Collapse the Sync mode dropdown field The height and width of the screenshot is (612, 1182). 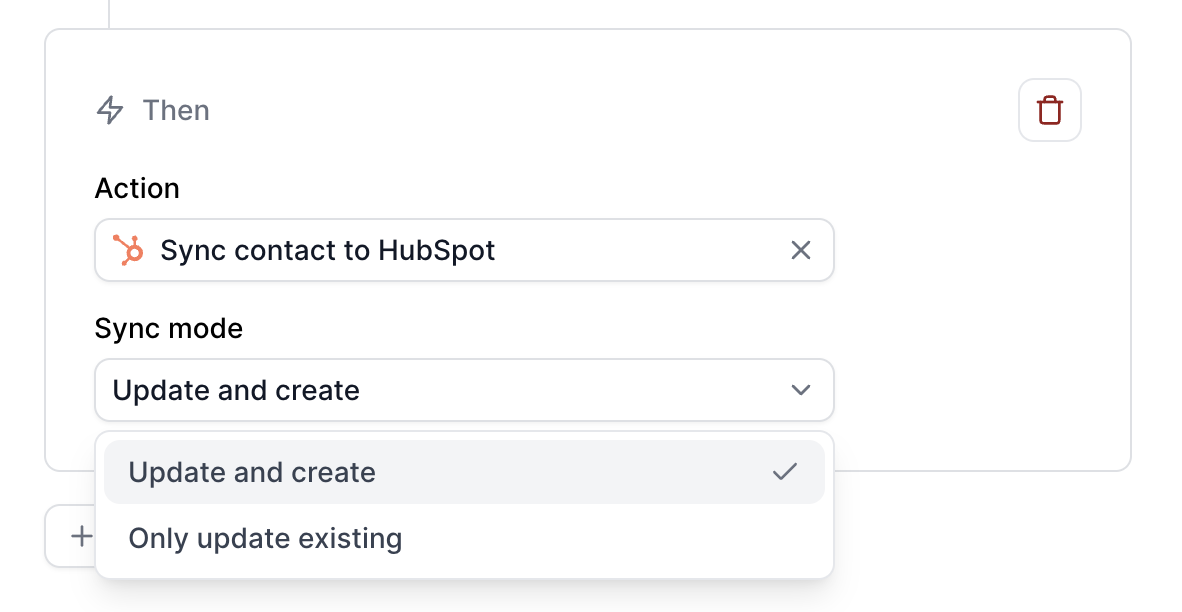coord(464,390)
